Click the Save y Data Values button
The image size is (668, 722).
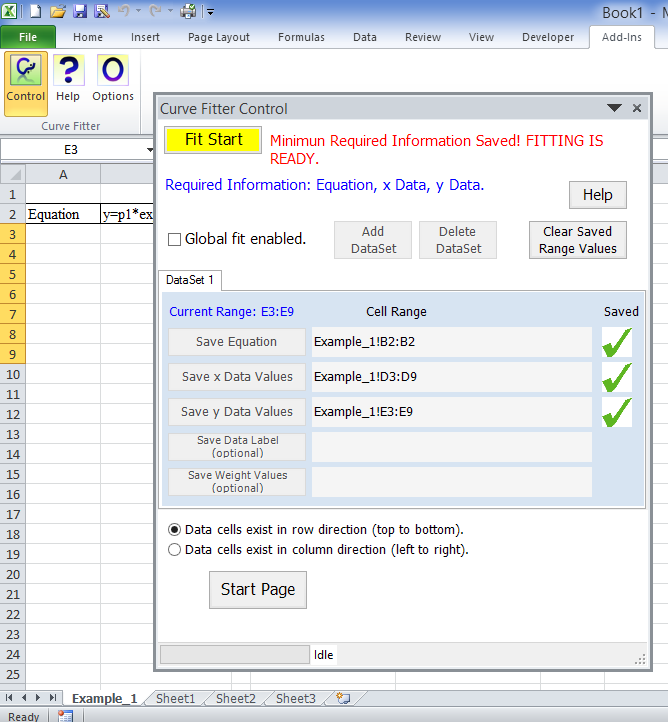(237, 412)
